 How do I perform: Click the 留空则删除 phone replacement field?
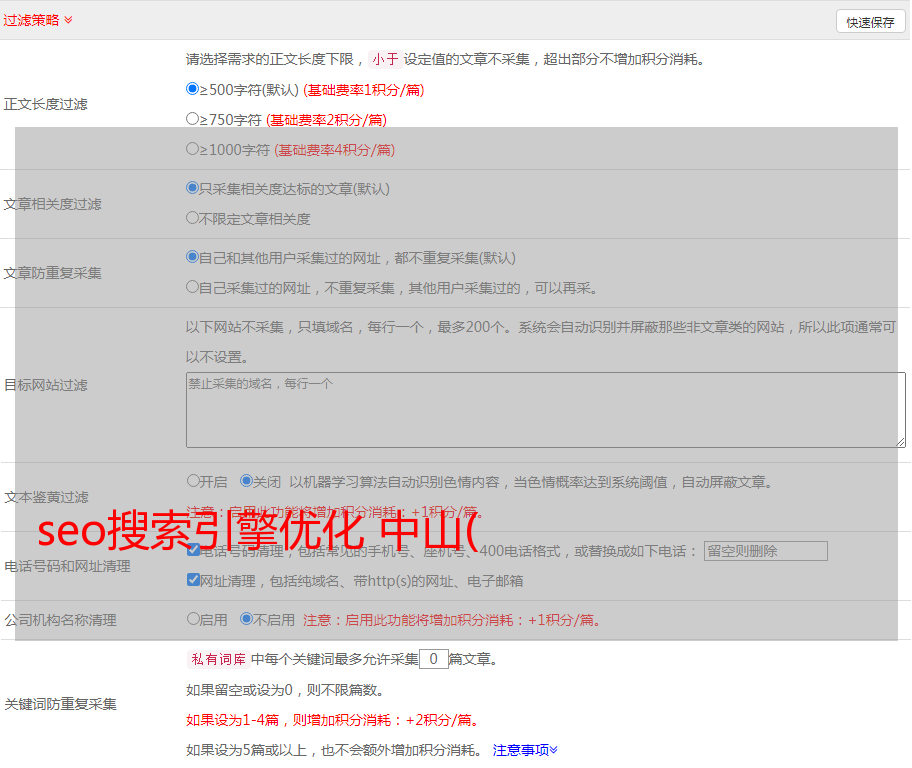click(x=765, y=551)
